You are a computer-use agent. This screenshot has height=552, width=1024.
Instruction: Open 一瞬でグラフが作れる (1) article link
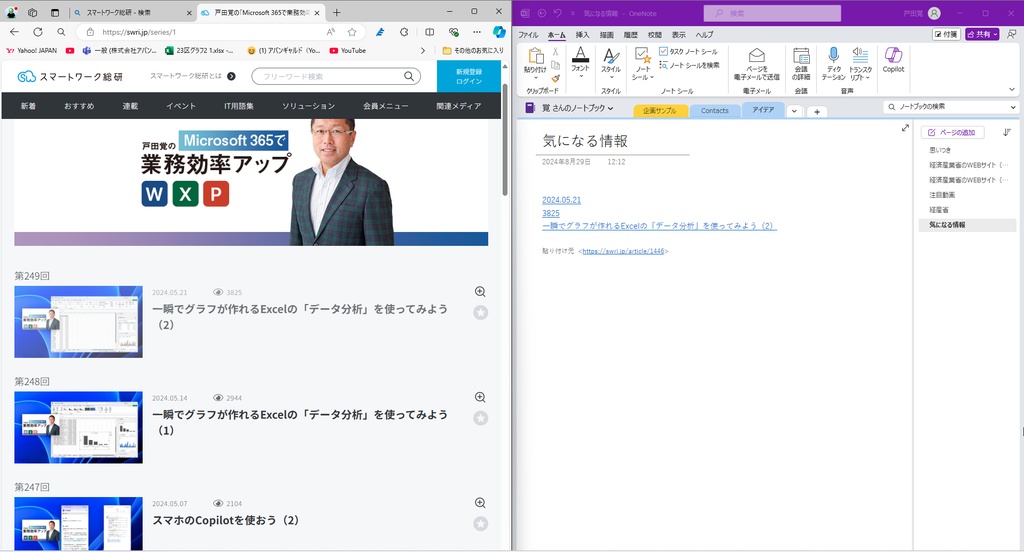(300, 422)
